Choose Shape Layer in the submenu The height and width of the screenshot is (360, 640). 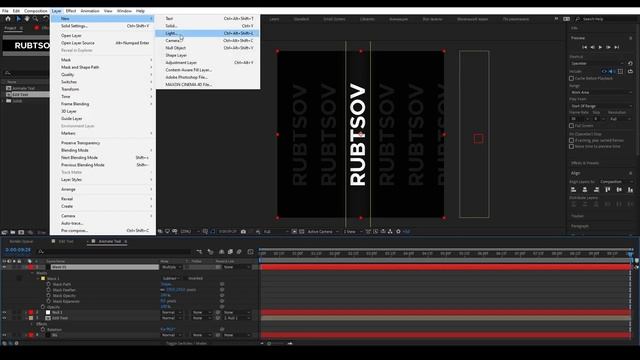coord(207,55)
